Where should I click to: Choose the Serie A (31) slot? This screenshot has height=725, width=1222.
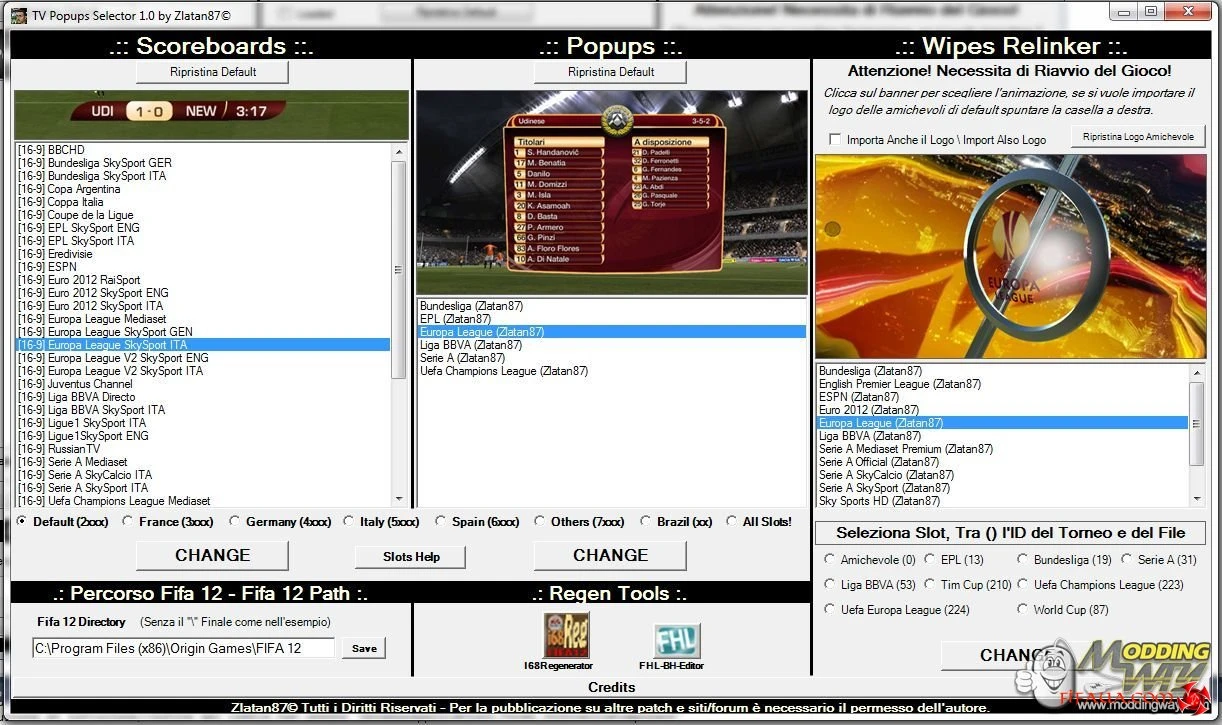tap(1127, 560)
